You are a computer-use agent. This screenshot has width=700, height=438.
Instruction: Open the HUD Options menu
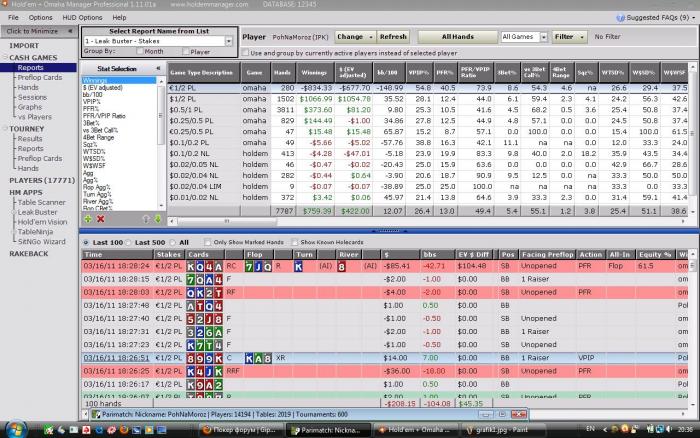click(82, 17)
